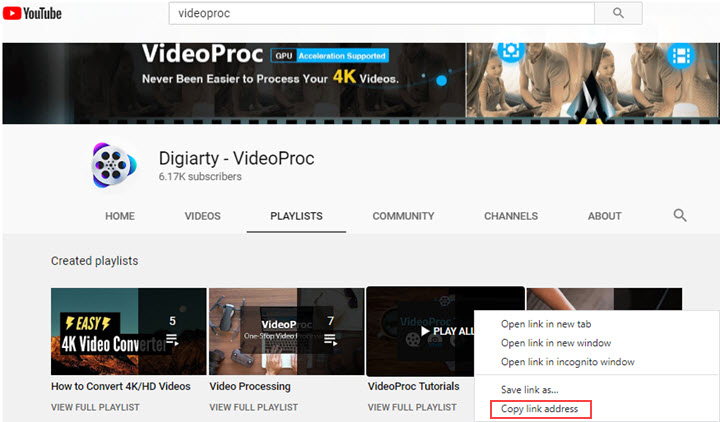Open the Video Processing playlist thumbnail

[287, 331]
